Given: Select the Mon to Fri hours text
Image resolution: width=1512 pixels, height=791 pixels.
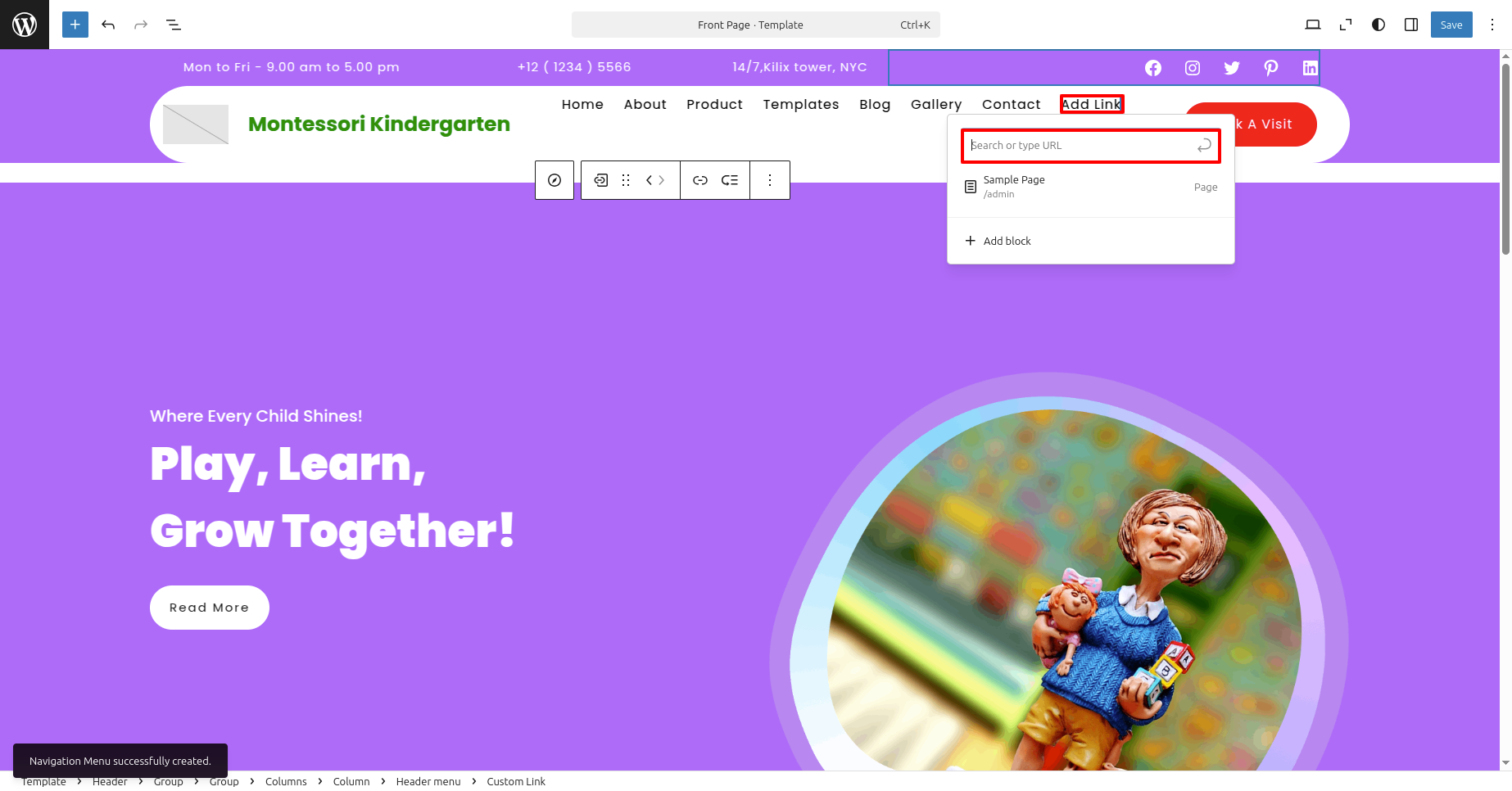Looking at the screenshot, I should pos(292,67).
